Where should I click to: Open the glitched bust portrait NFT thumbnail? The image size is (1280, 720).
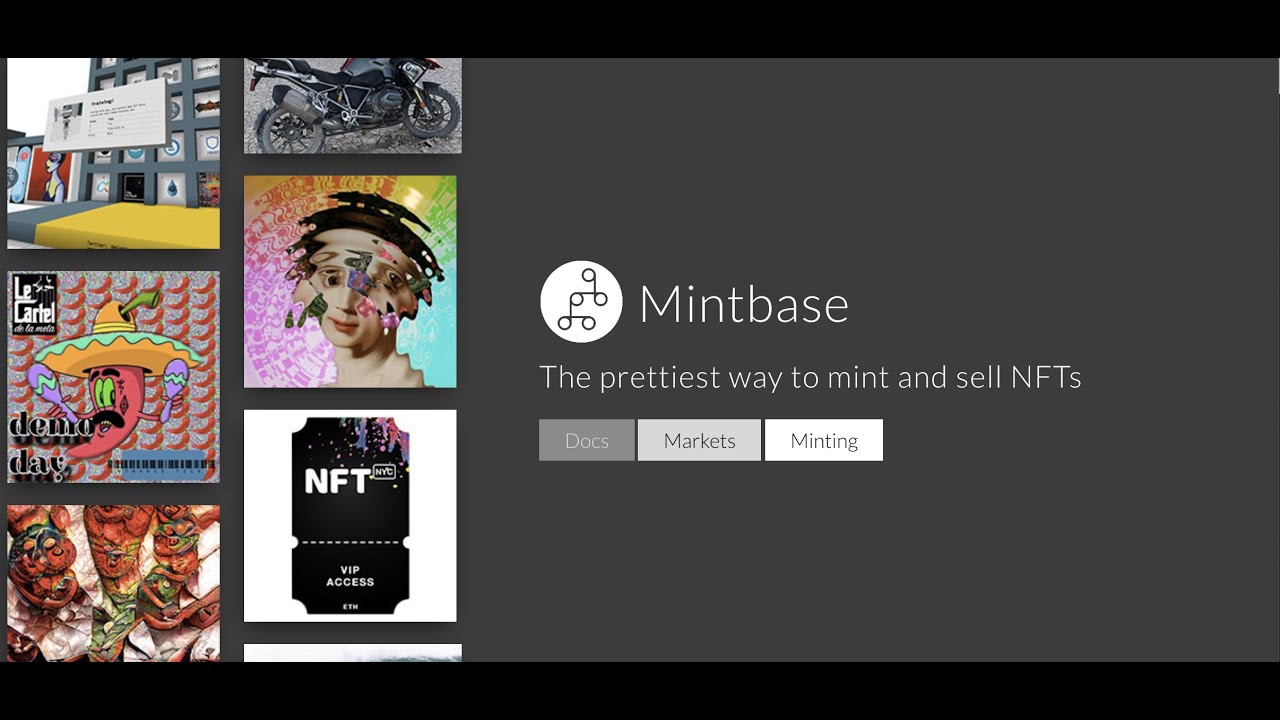pyautogui.click(x=350, y=282)
